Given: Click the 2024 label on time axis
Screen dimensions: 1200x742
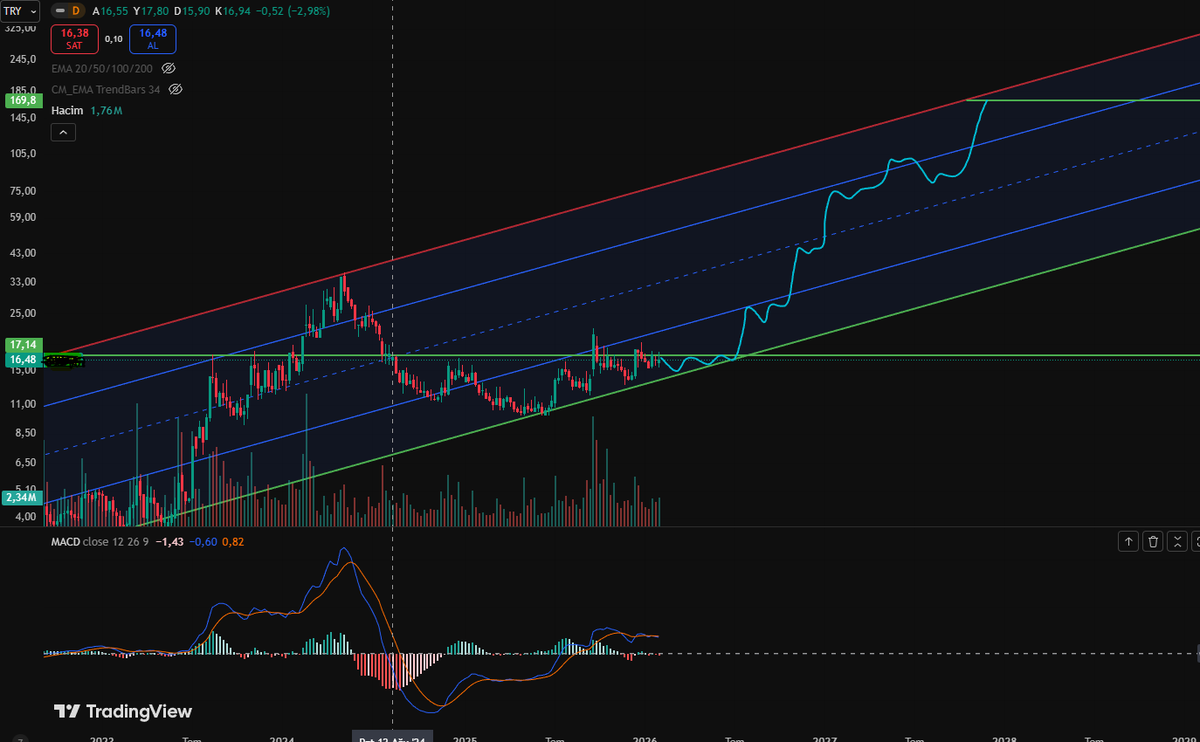Looking at the screenshot, I should pyautogui.click(x=282, y=740).
